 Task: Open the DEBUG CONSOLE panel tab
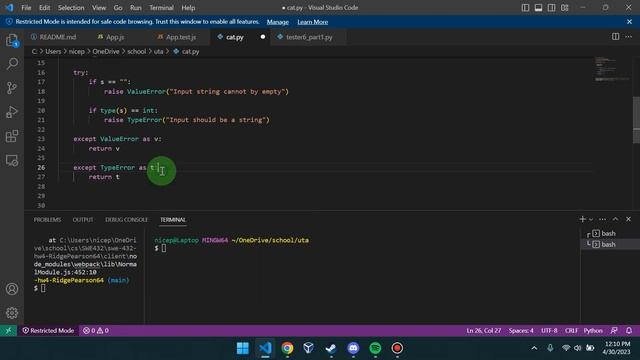click(x=127, y=220)
